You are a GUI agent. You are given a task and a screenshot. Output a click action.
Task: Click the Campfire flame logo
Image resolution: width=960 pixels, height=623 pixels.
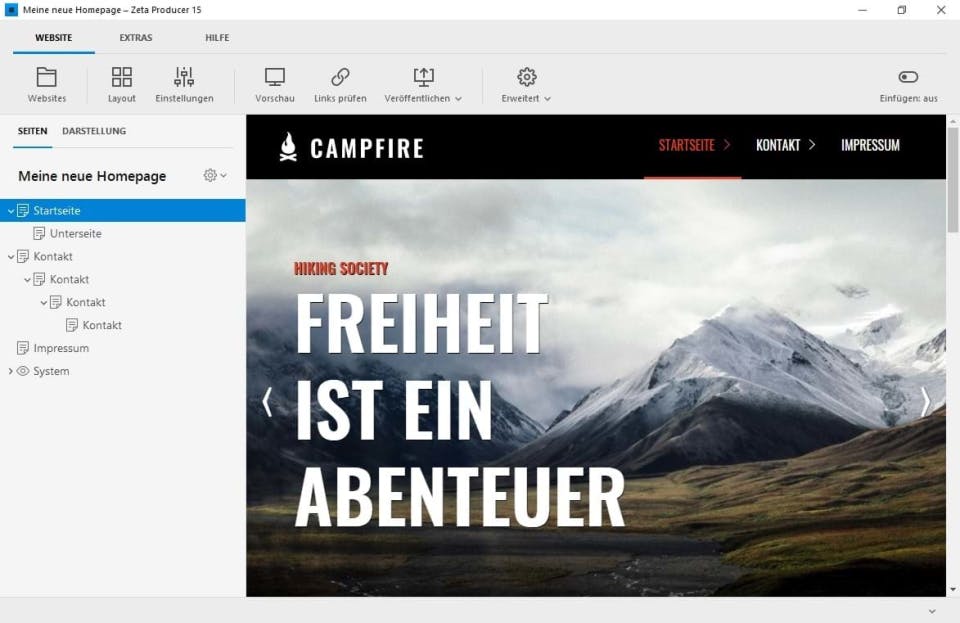tap(288, 147)
